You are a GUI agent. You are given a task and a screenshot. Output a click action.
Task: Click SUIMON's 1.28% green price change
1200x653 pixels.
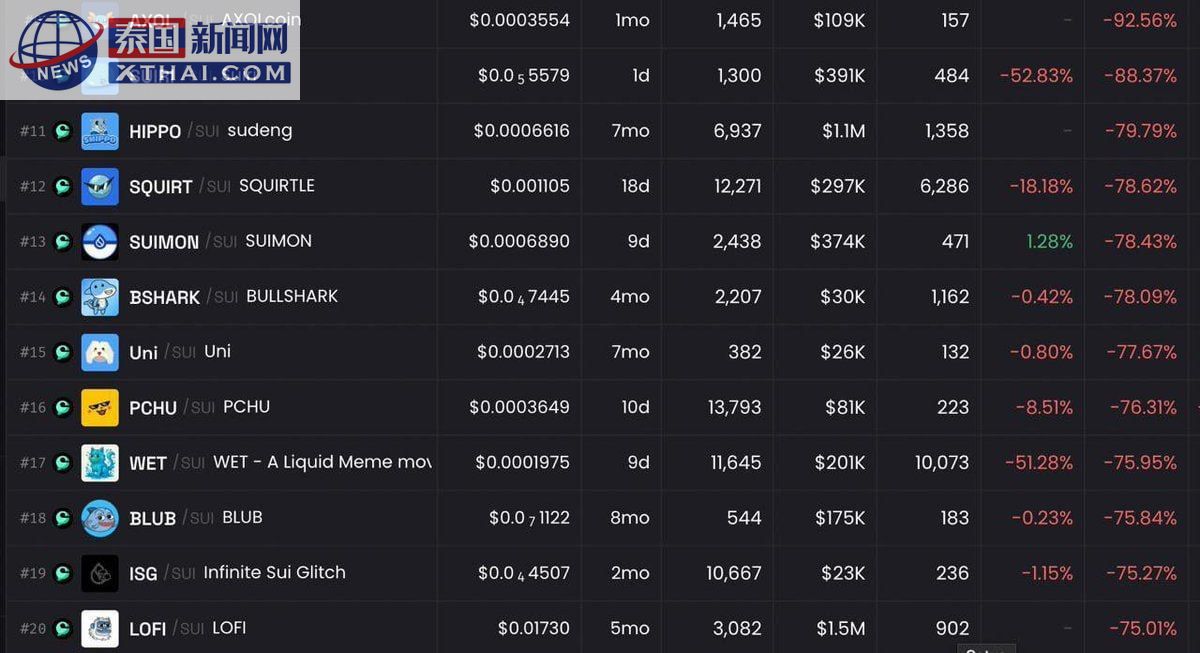click(x=1049, y=241)
